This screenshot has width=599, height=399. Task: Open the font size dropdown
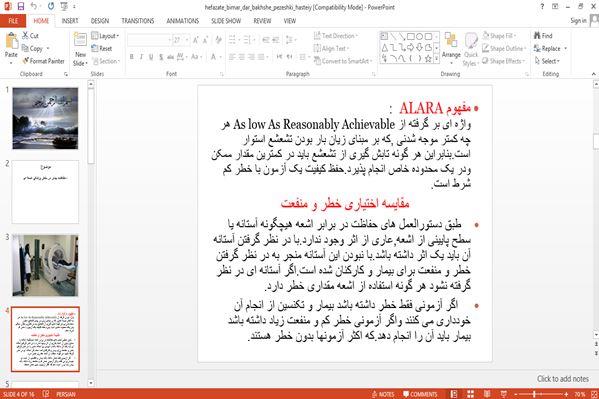[187, 40]
